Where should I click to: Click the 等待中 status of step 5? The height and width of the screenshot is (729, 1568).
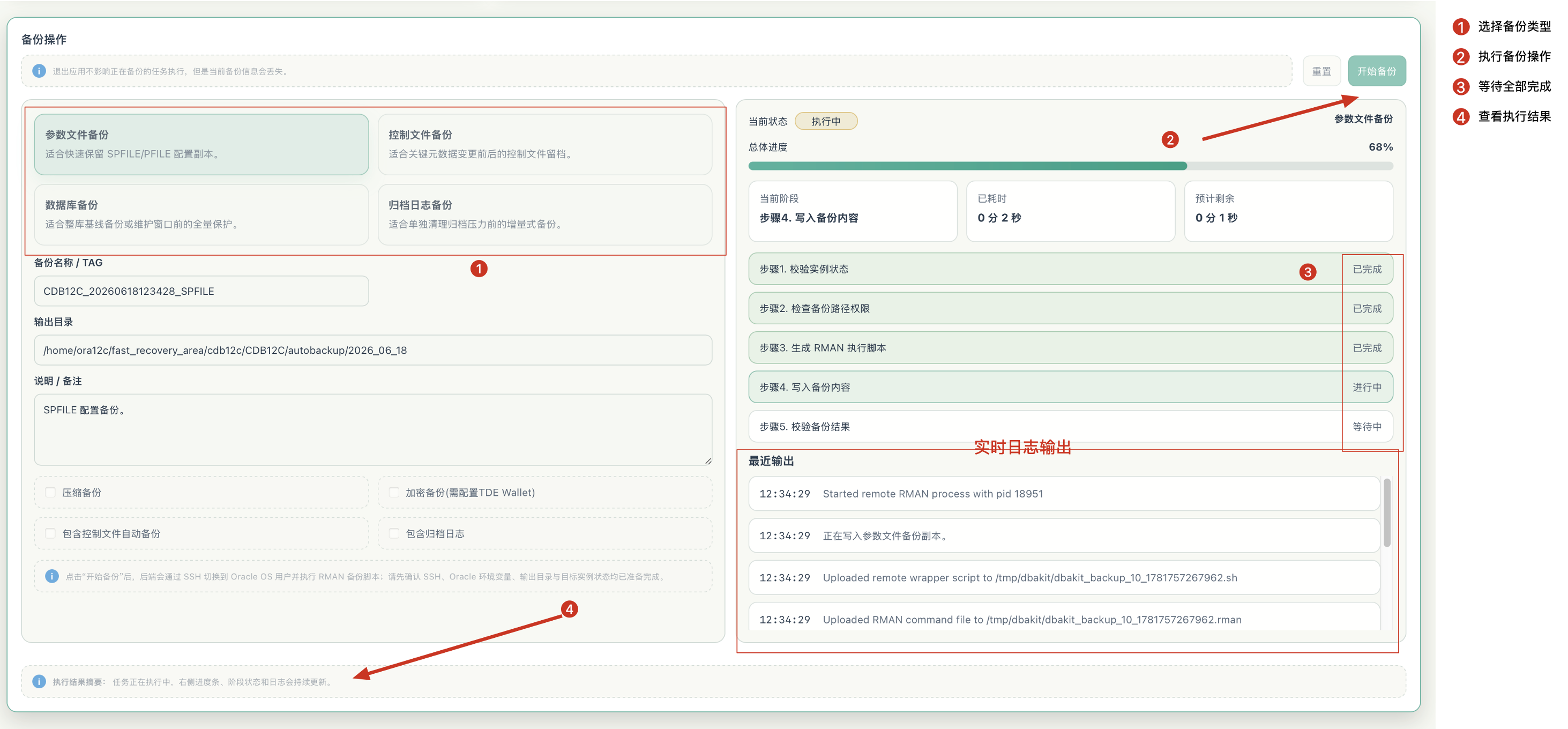click(1367, 427)
